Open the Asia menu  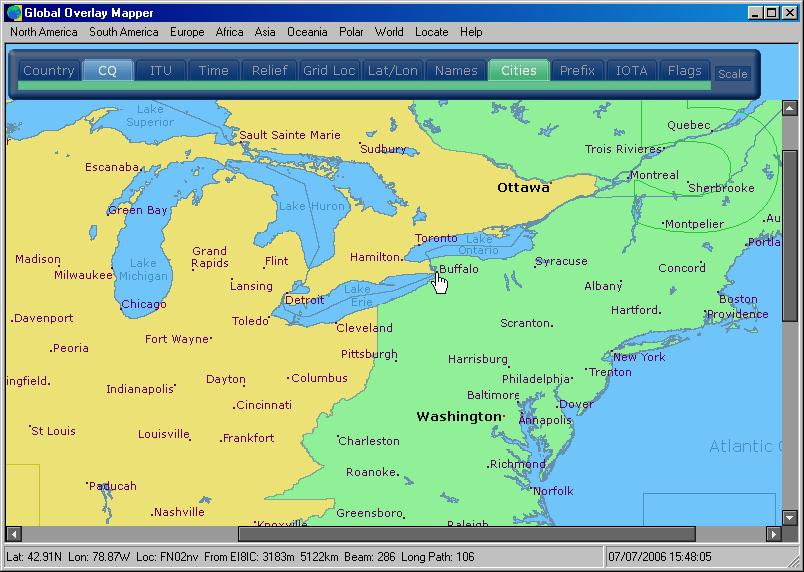pos(265,32)
